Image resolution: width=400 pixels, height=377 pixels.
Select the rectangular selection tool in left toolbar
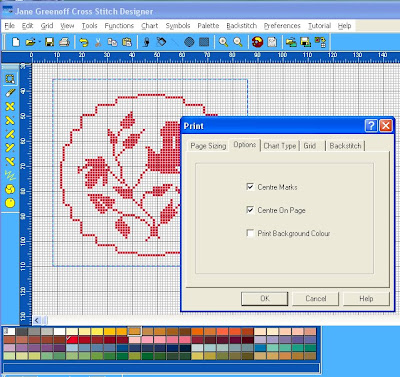coord(10,79)
